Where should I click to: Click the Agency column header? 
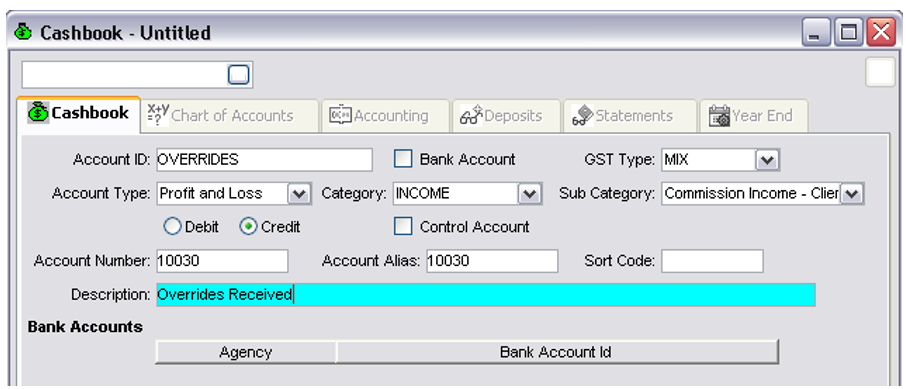click(x=246, y=352)
